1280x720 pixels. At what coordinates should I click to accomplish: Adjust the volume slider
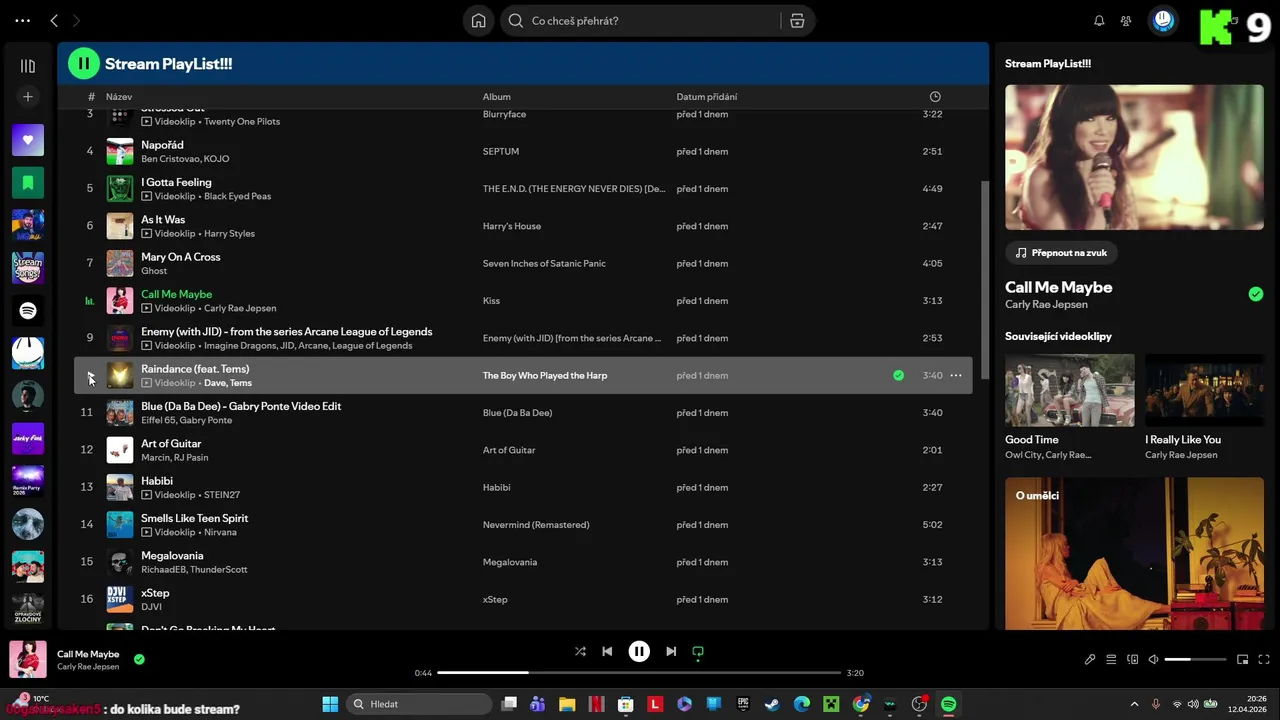pyautogui.click(x=1195, y=659)
